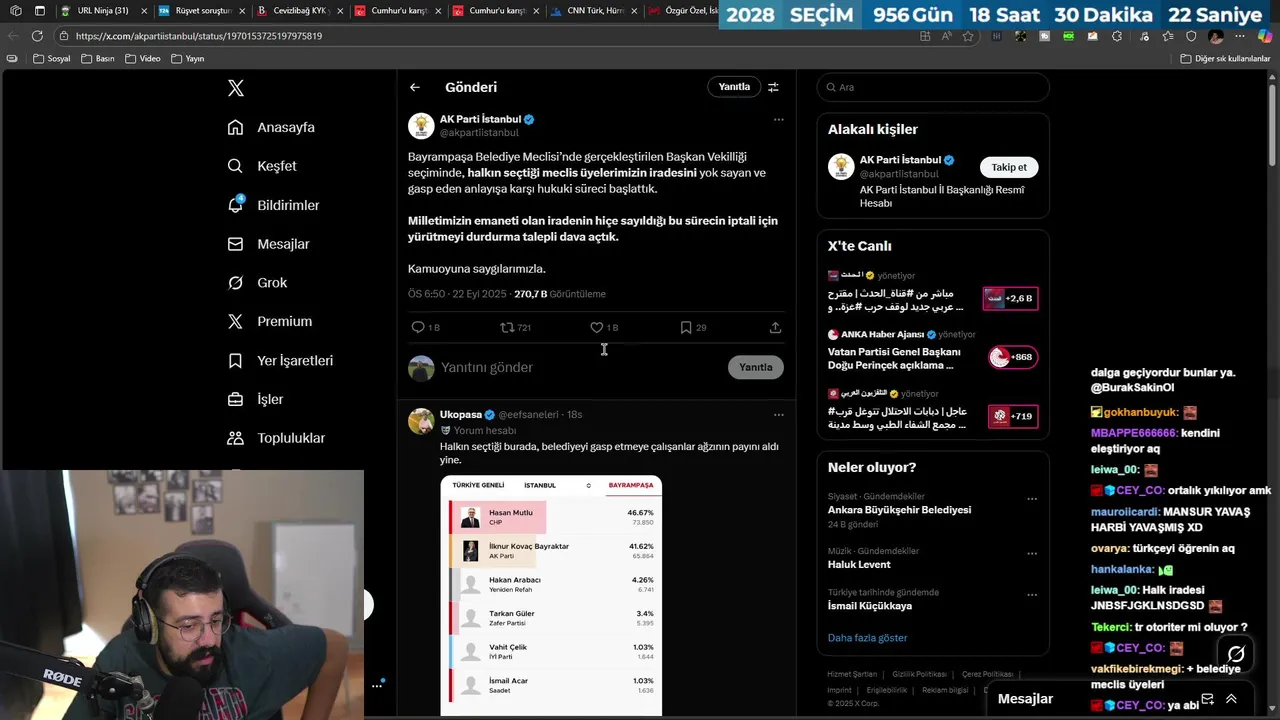Open Ankara Büyükşehir Belediyesi trend

pos(899,510)
